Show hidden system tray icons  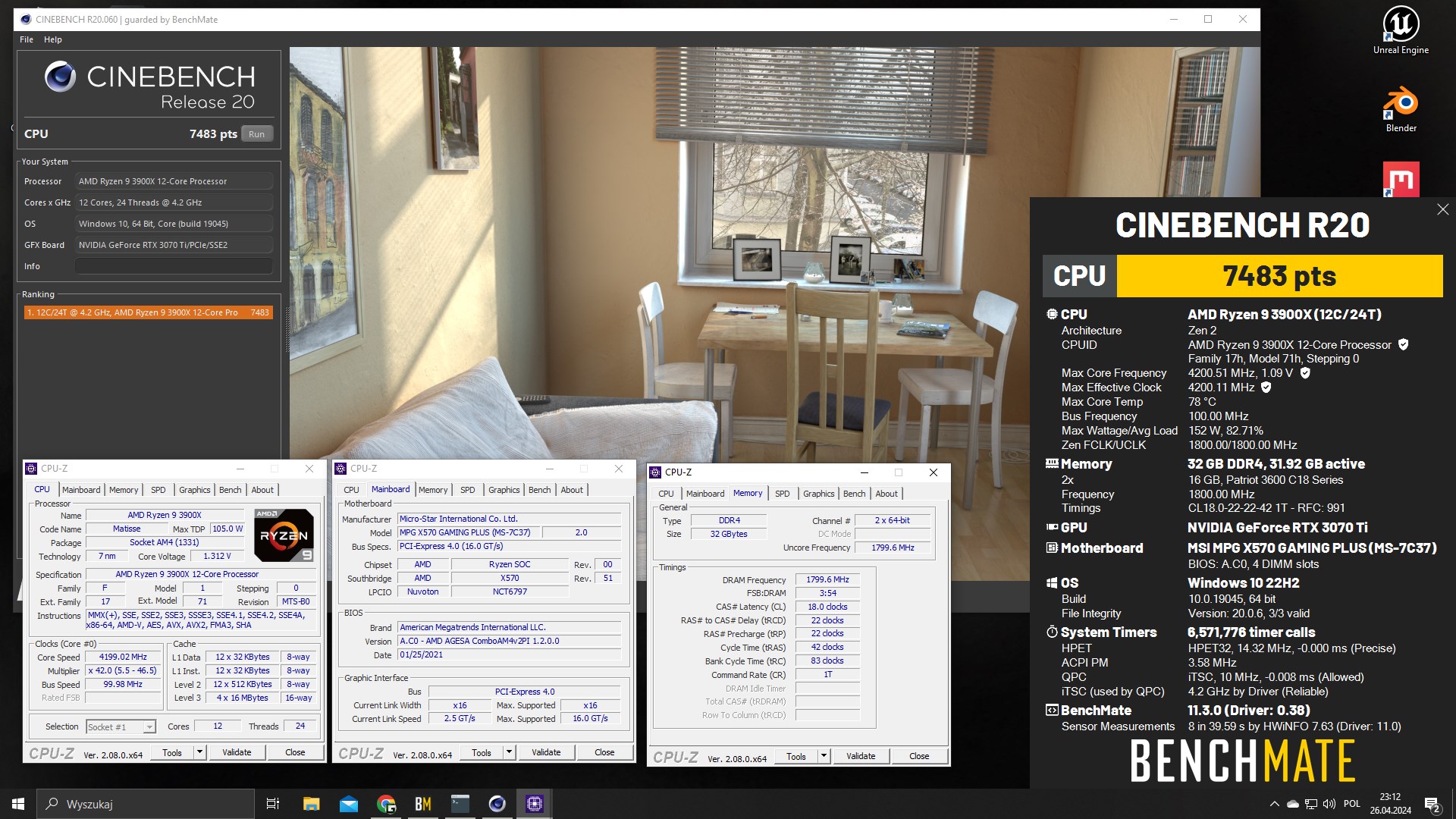coord(1274,804)
